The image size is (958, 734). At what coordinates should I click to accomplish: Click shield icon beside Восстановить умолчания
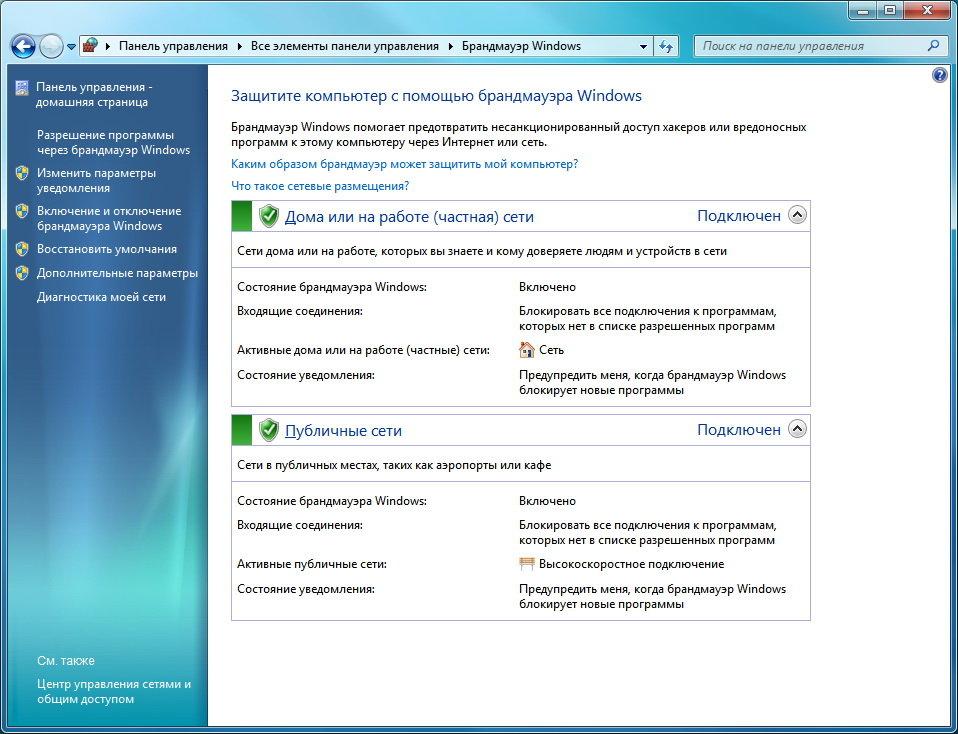click(x=22, y=249)
